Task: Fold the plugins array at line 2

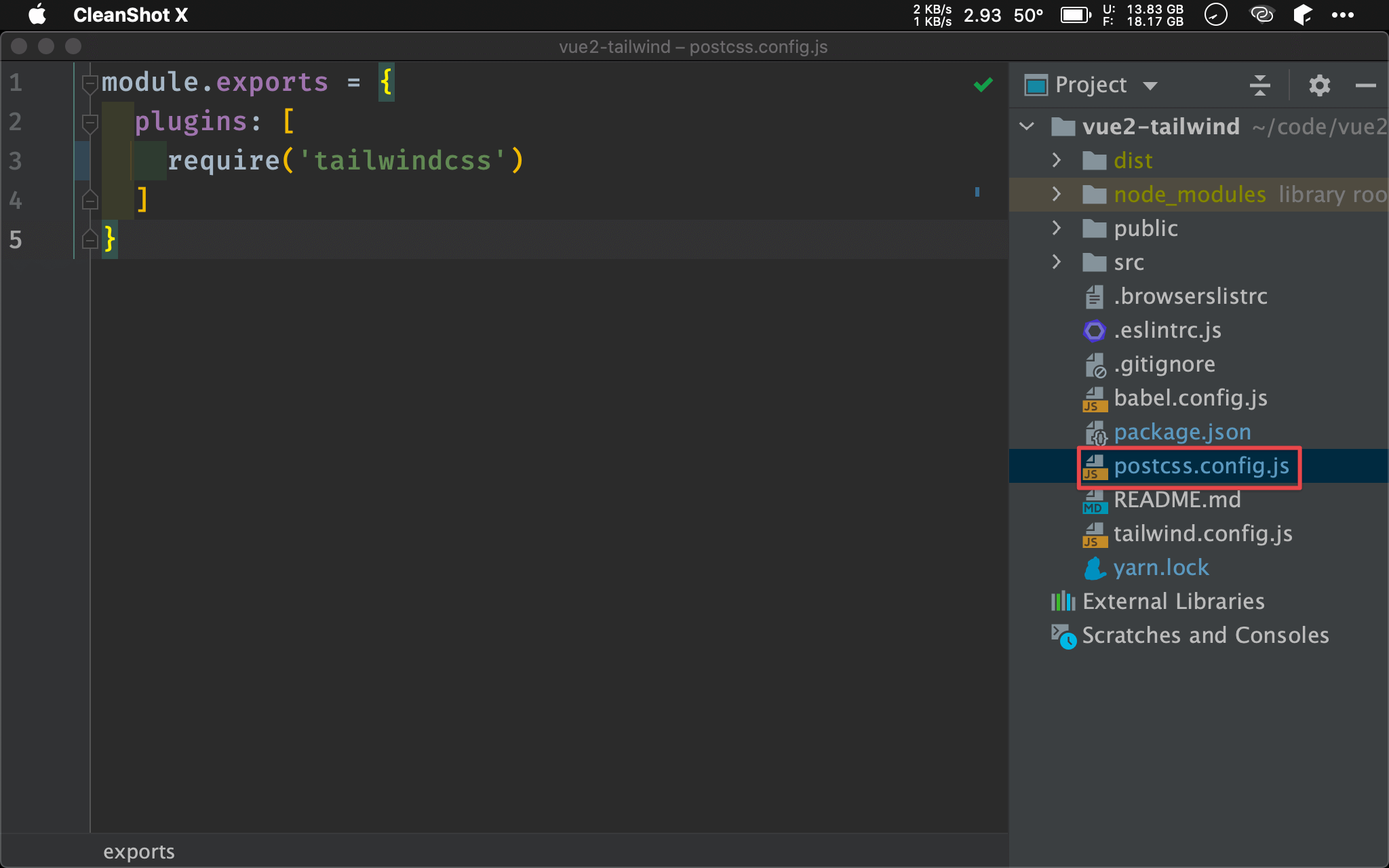Action: (x=90, y=123)
